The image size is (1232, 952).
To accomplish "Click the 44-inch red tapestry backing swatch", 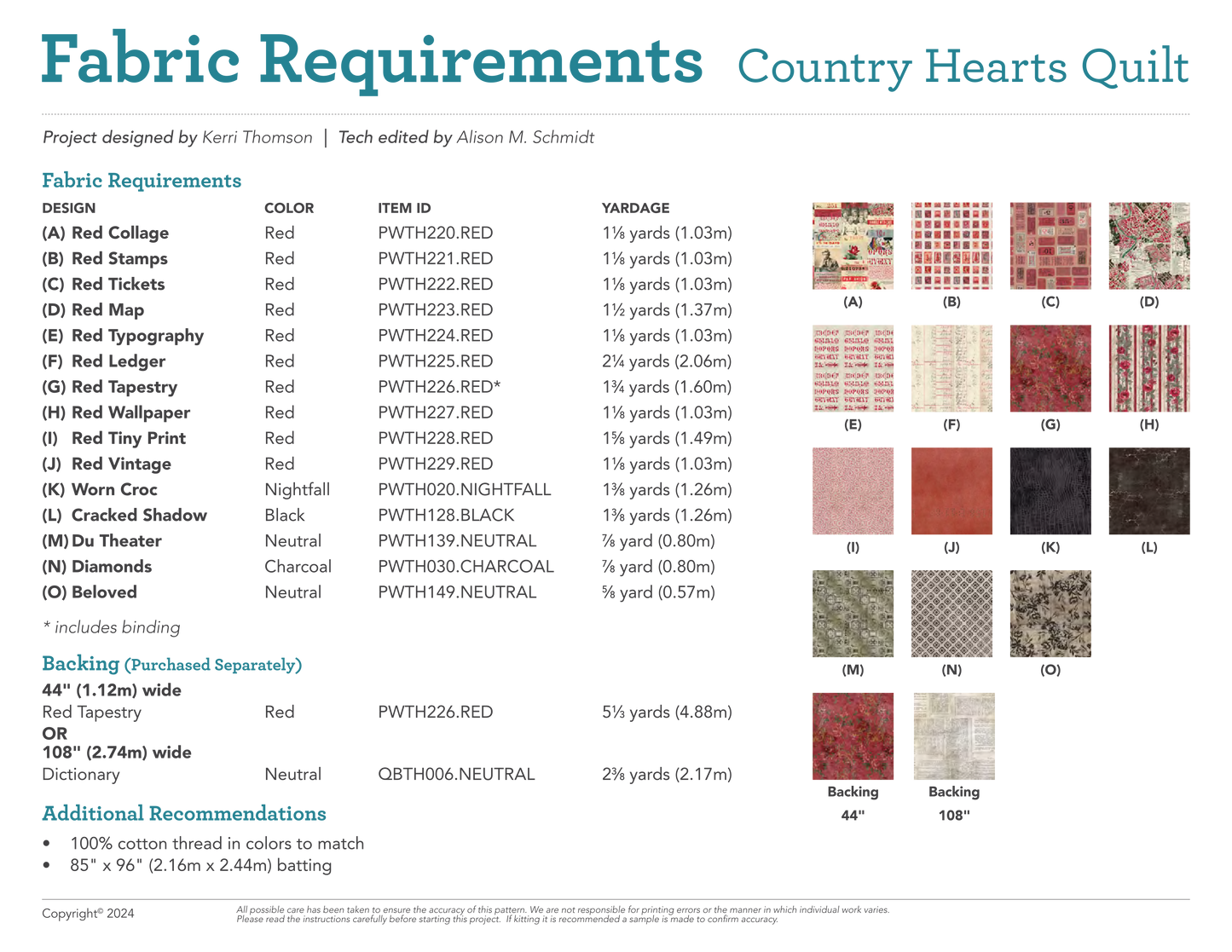I will click(x=853, y=736).
